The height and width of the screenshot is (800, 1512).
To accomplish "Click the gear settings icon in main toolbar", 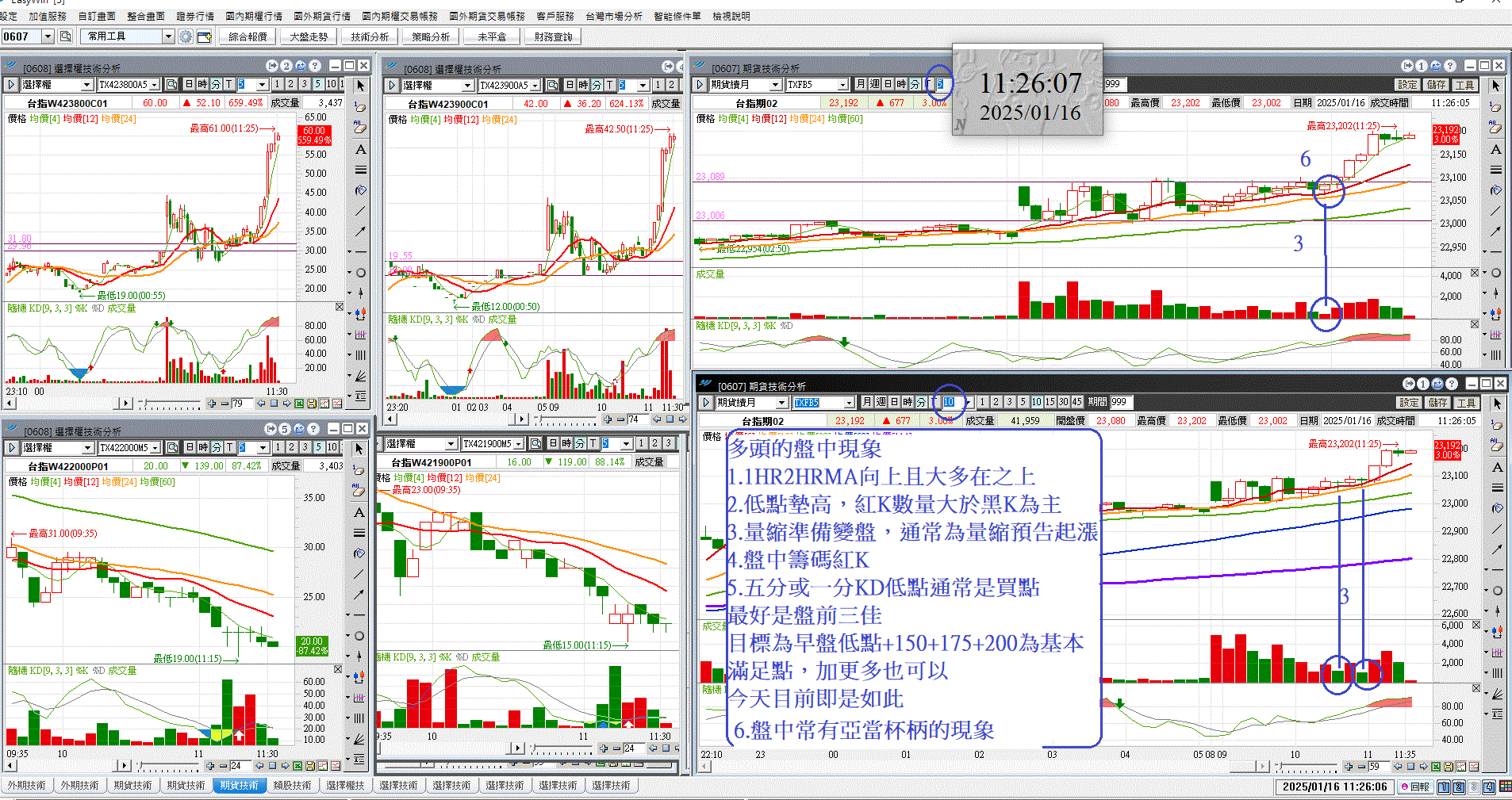I will coord(186,36).
